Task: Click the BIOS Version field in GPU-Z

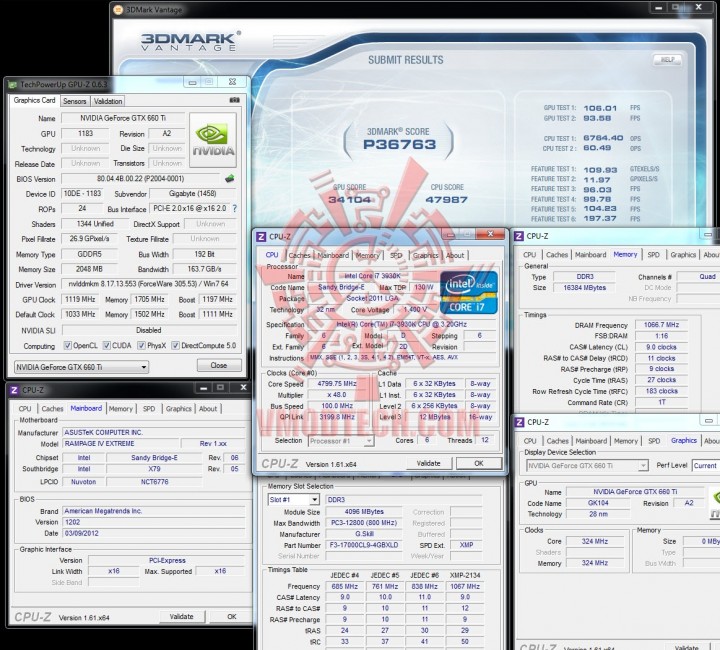Action: [141, 179]
